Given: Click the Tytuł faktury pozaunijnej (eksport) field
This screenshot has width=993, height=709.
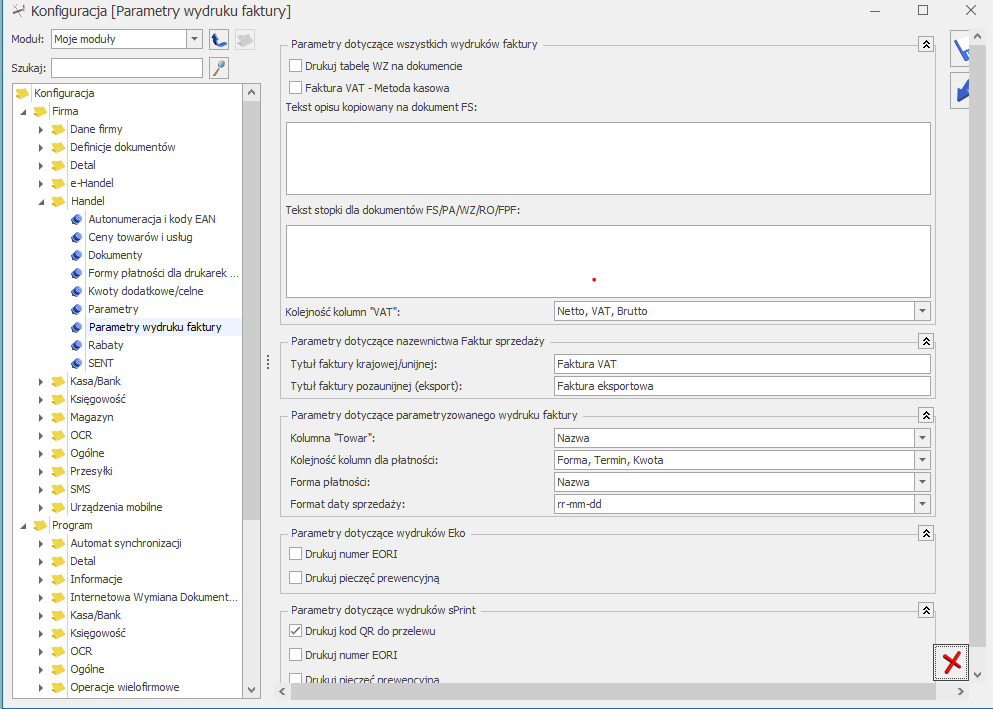Looking at the screenshot, I should [742, 386].
